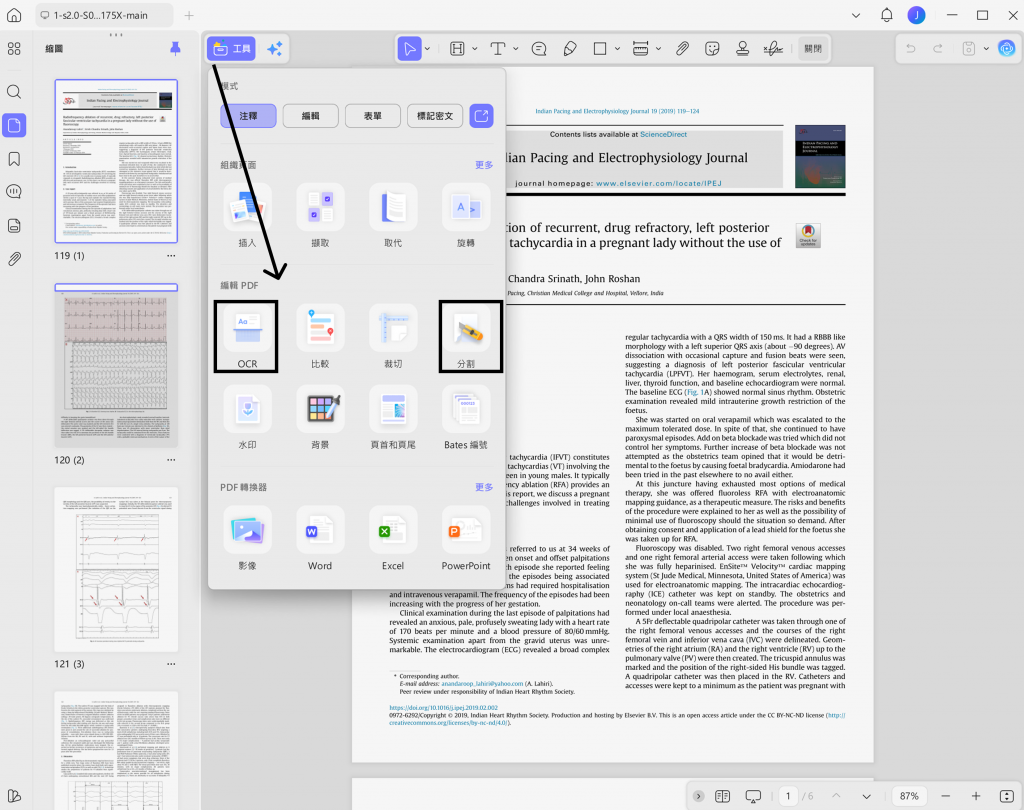1024x810 pixels.
Task: Select page thumbnail 120 (2)
Action: pyautogui.click(x=116, y=366)
